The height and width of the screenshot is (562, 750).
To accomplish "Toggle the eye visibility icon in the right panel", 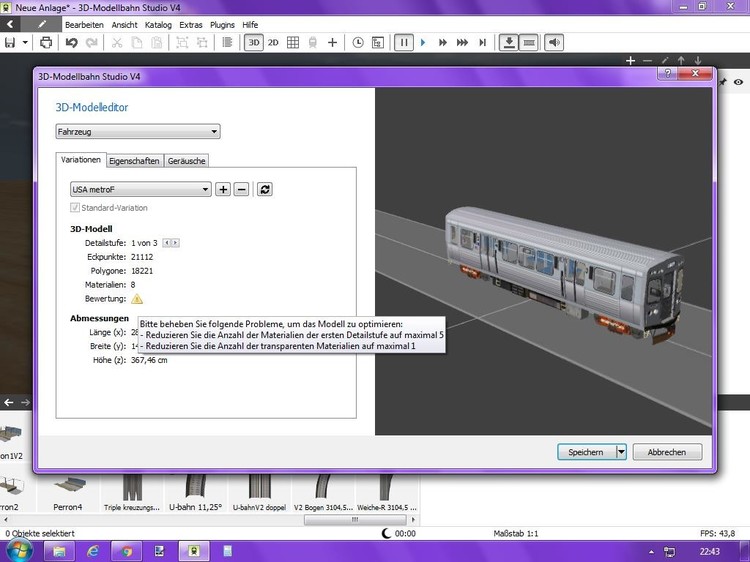I will click(739, 82).
